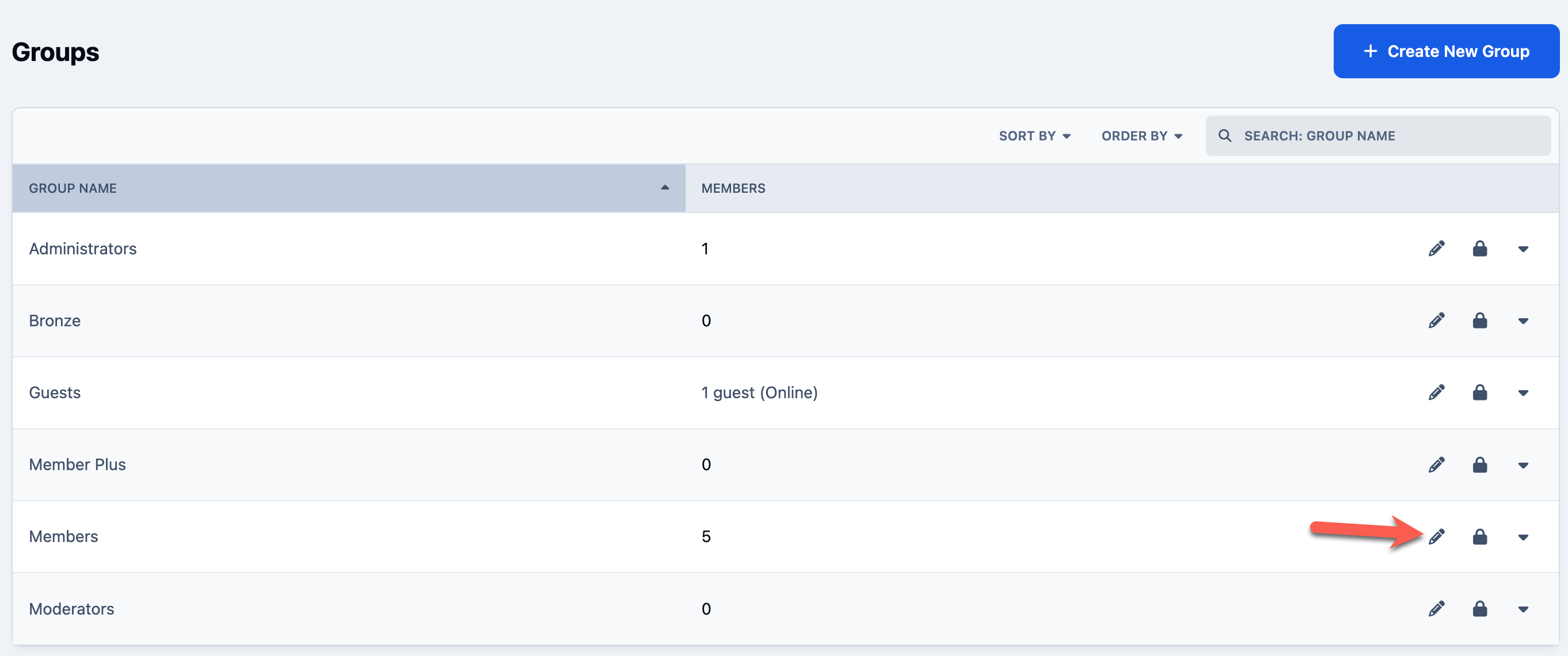The height and width of the screenshot is (656, 1568).
Task: Click the Groups page heading
Action: click(55, 52)
